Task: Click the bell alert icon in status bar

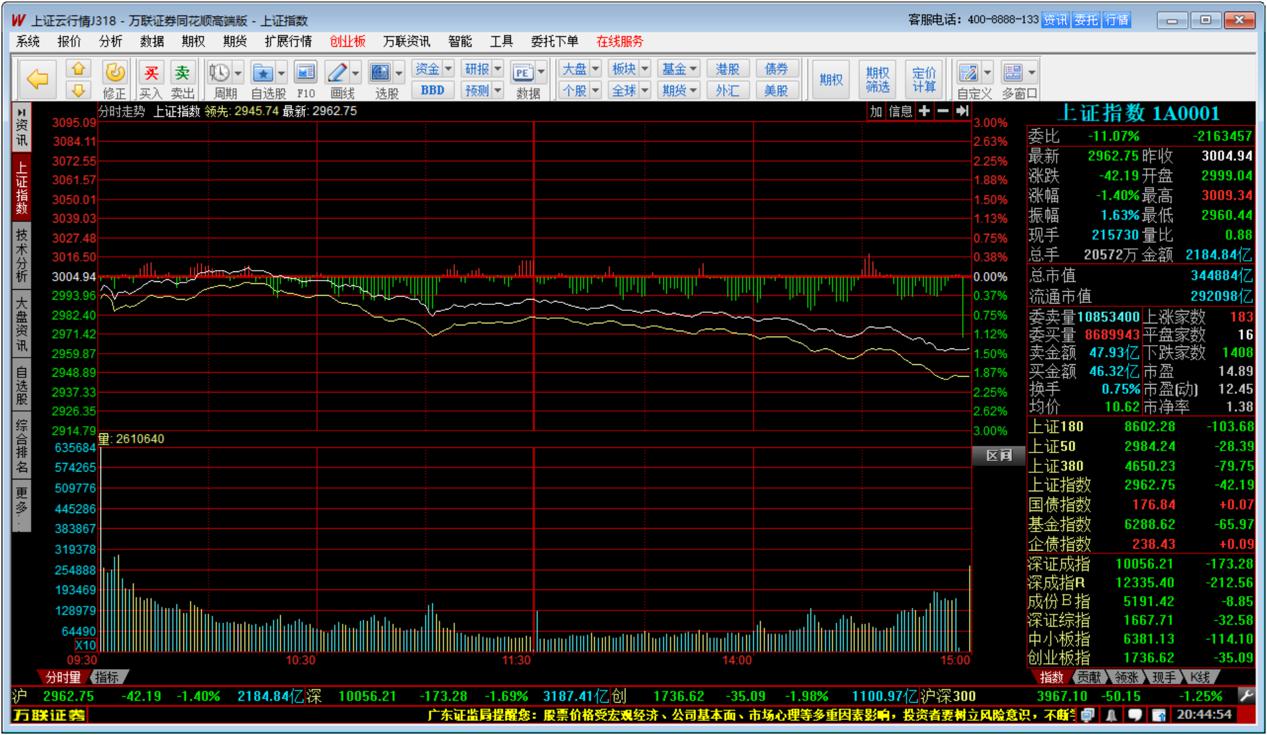Action: 1111,715
